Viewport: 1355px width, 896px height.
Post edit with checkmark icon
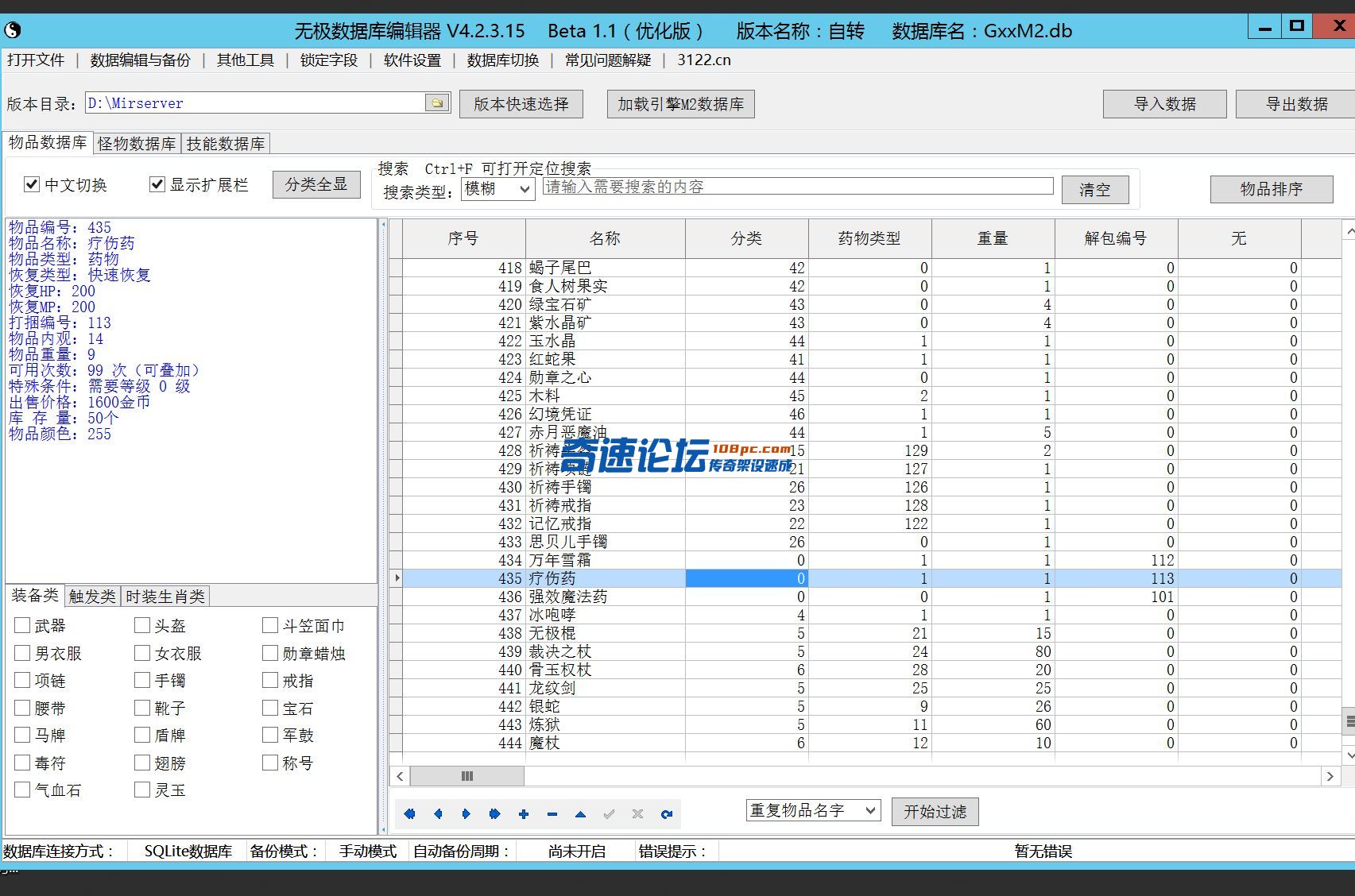[609, 813]
